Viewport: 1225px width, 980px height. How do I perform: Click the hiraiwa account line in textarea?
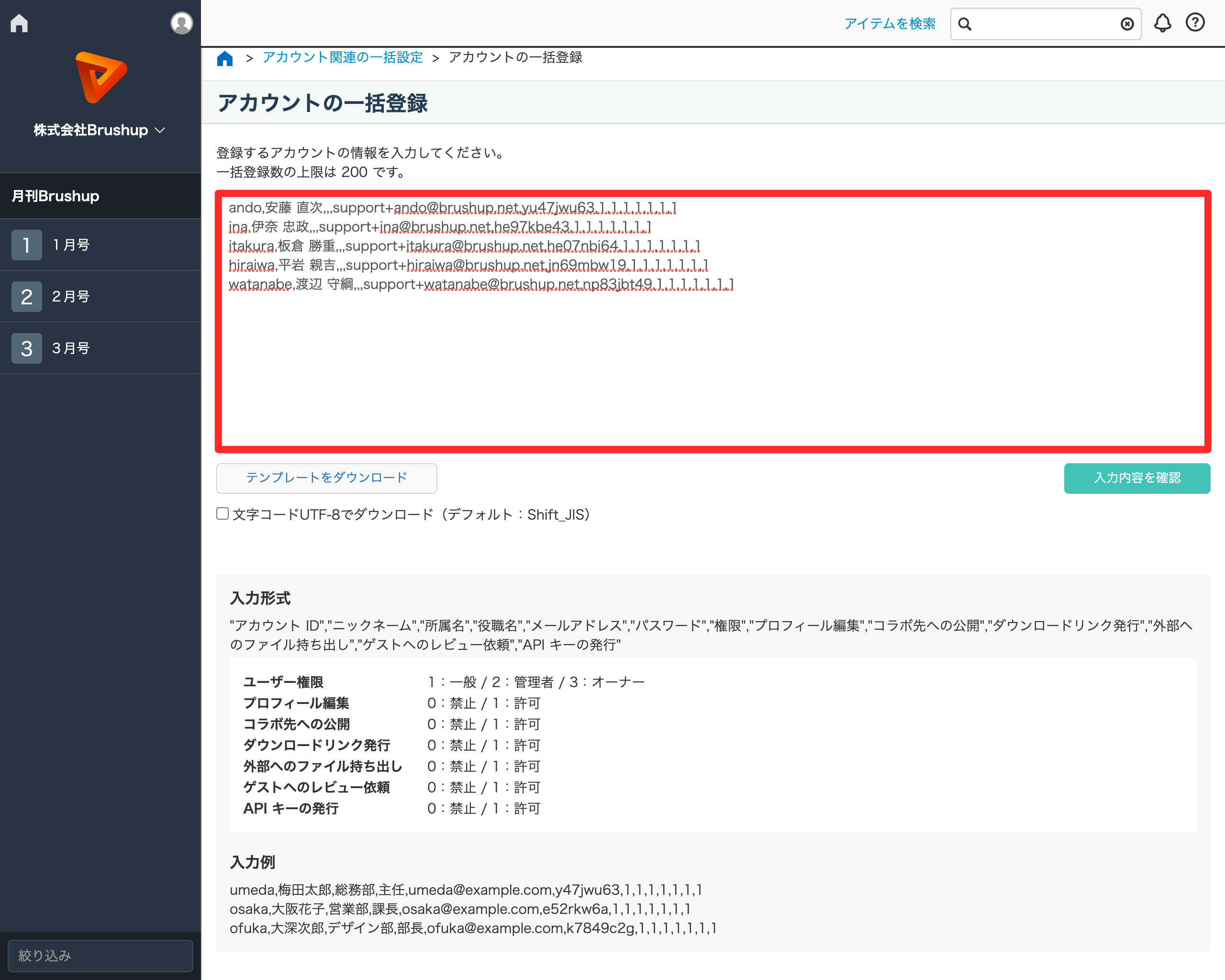click(468, 265)
